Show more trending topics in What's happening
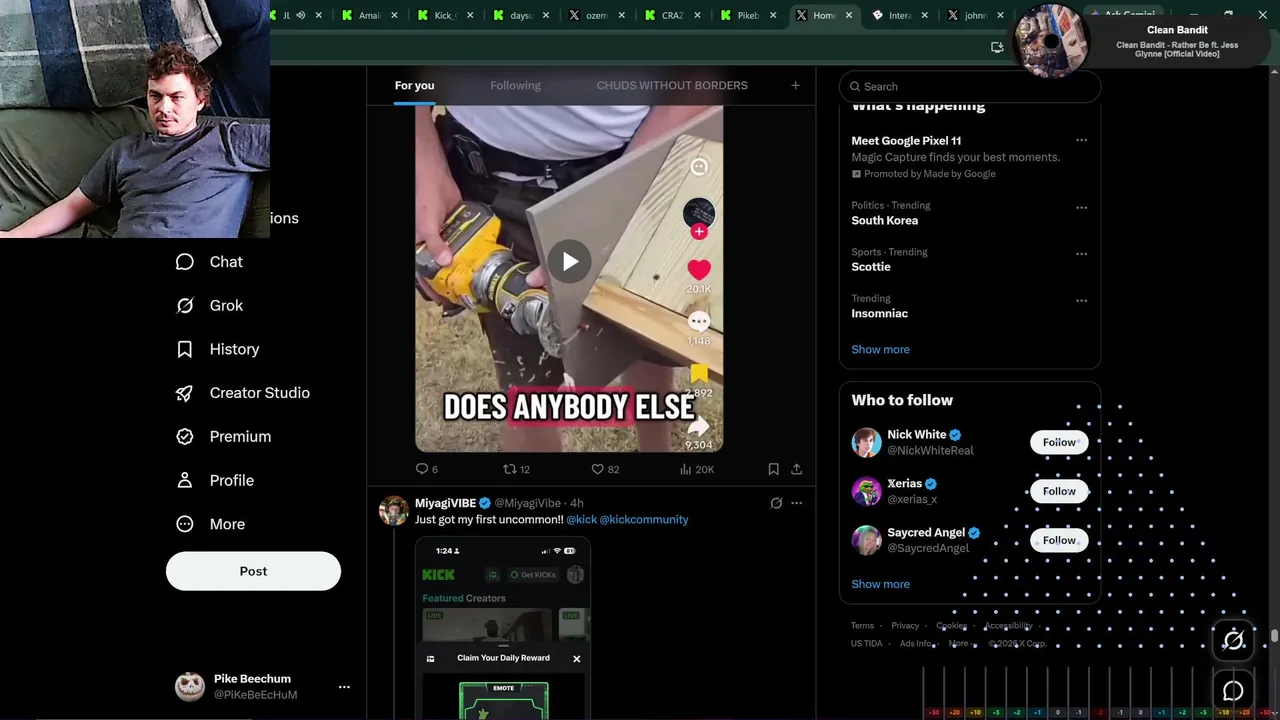This screenshot has width=1280, height=720. [880, 350]
